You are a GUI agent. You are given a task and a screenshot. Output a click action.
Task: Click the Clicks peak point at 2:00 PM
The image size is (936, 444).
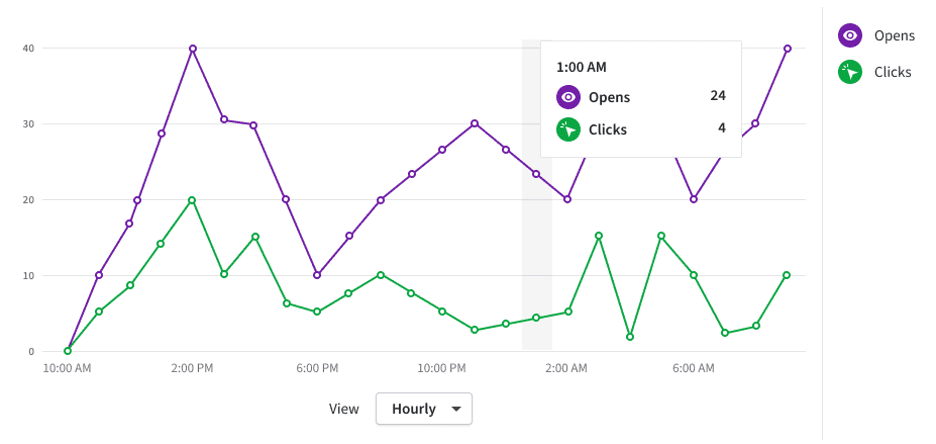(x=192, y=200)
